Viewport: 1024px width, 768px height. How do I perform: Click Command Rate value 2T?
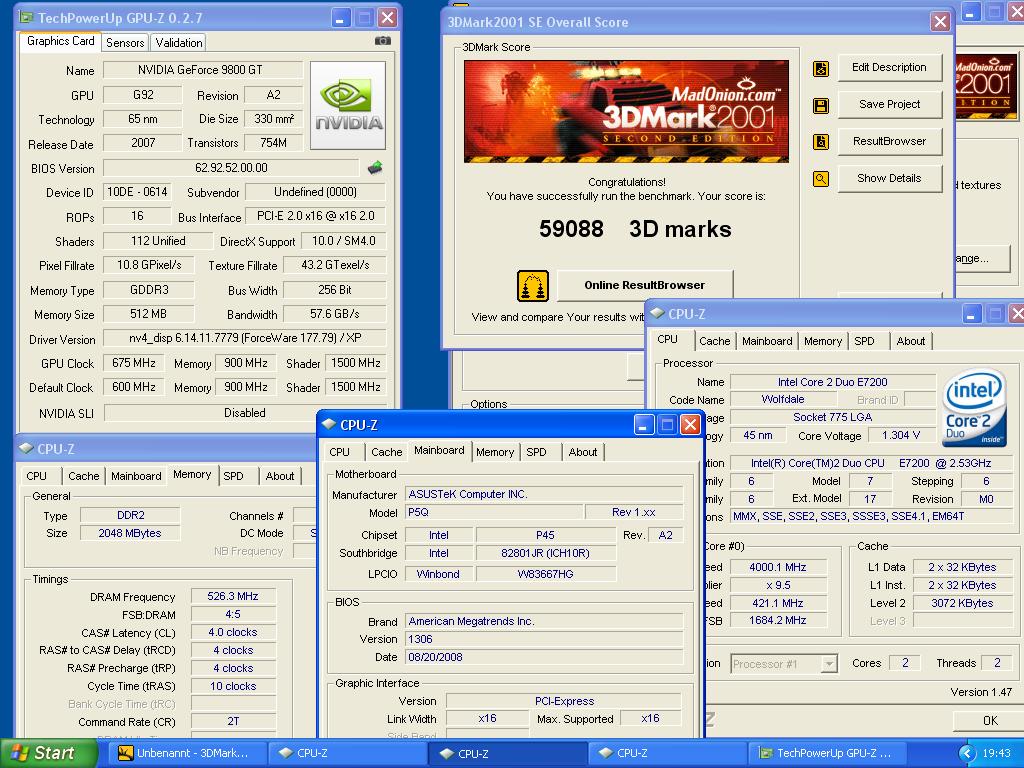tap(232, 722)
